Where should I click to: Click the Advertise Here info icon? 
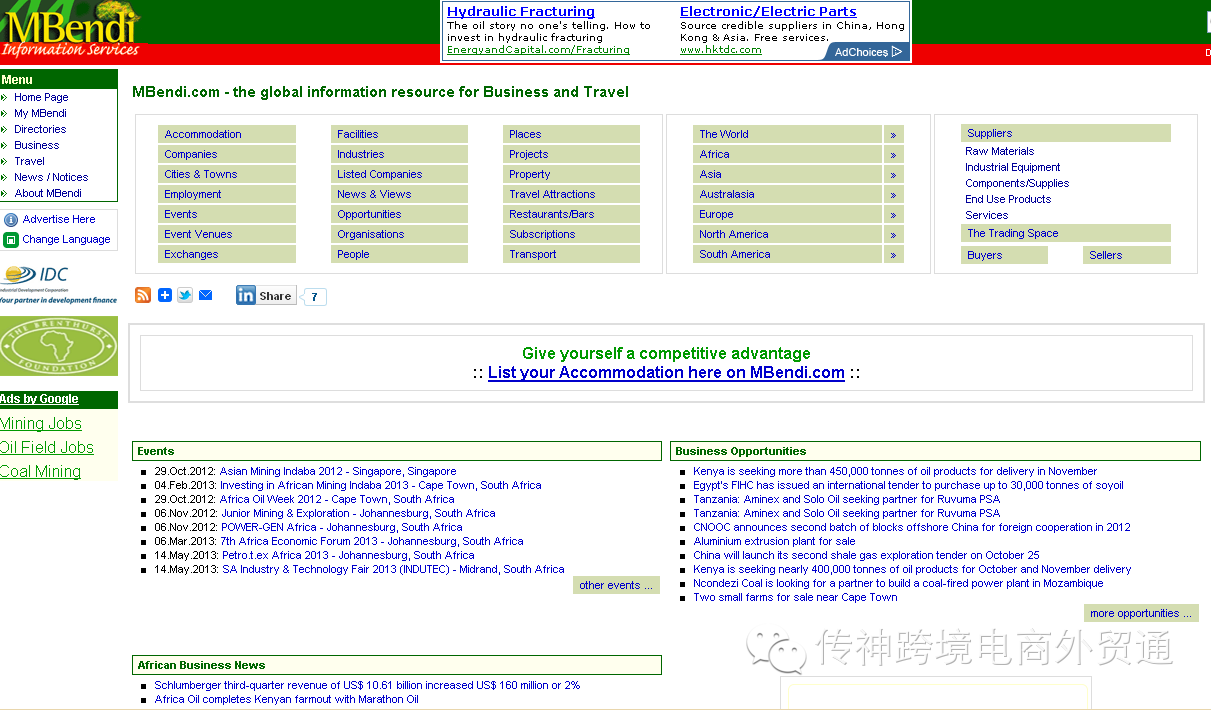(11, 220)
